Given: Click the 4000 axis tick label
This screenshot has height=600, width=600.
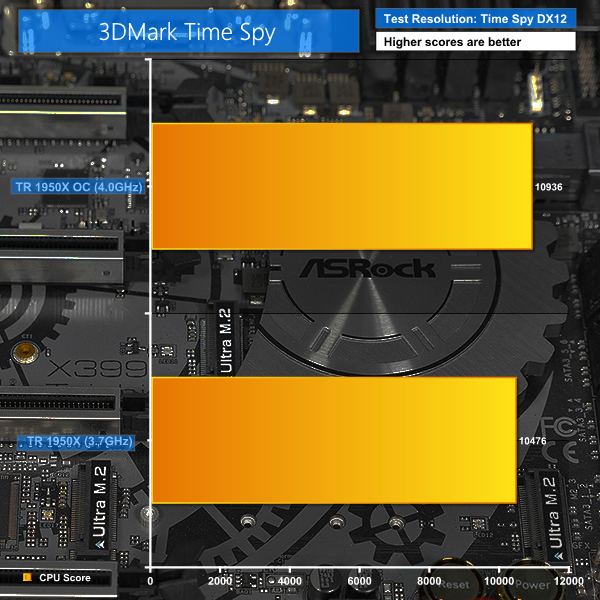Looking at the screenshot, I should pyautogui.click(x=290, y=581).
